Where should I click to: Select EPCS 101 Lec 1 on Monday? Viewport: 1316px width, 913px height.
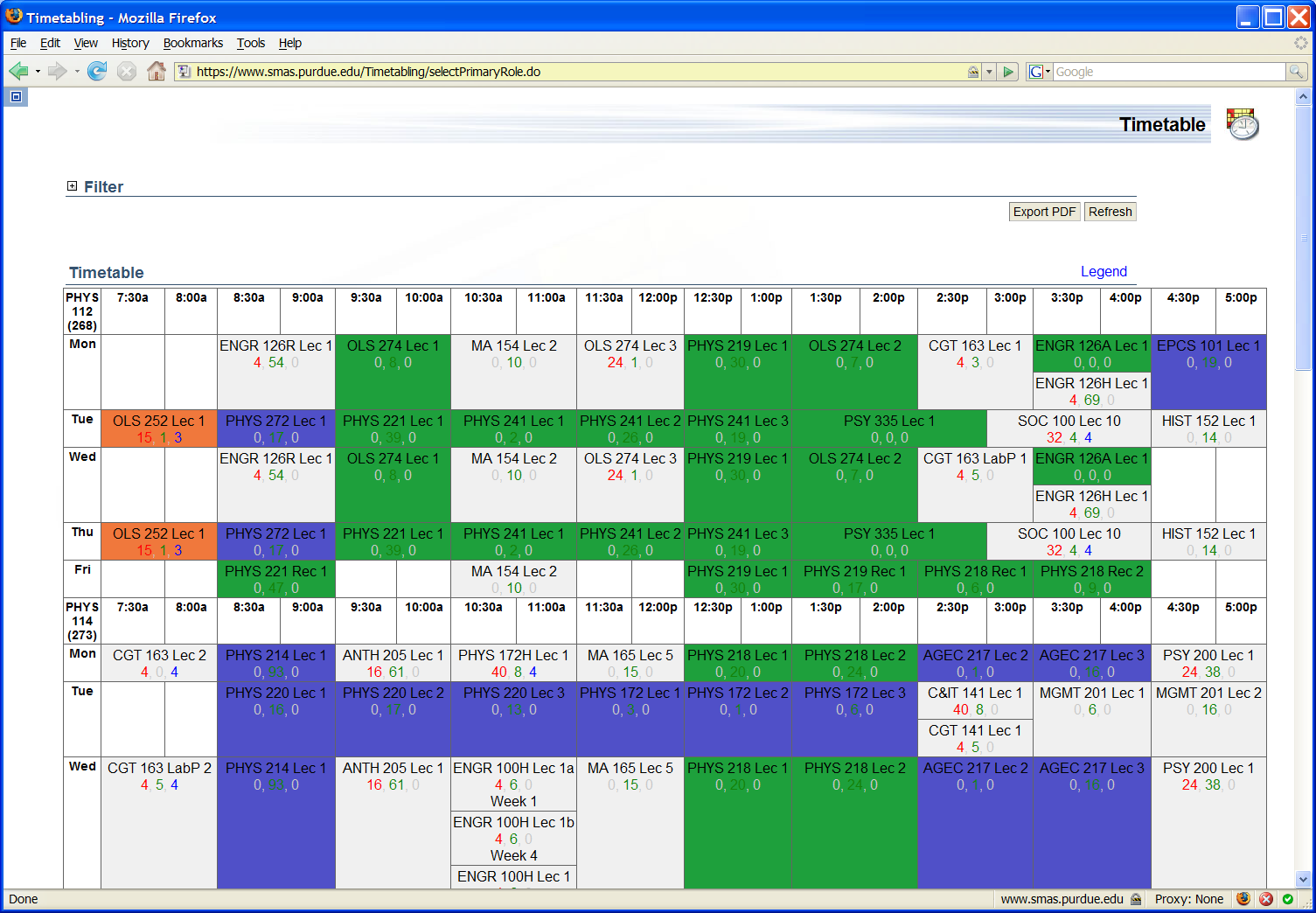1208,373
